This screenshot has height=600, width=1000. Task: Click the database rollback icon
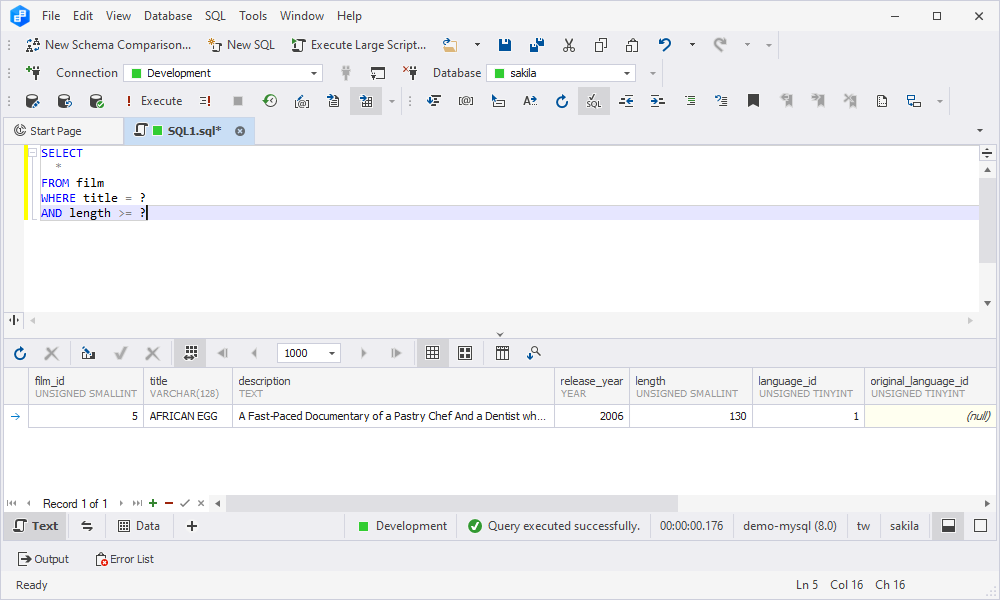coord(64,101)
